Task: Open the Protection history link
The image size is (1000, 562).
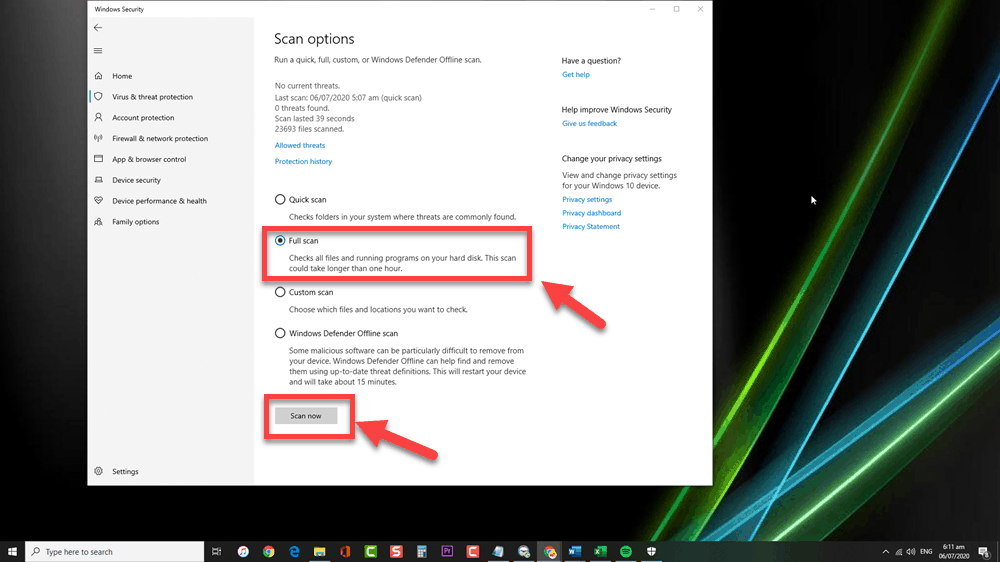Action: [304, 161]
